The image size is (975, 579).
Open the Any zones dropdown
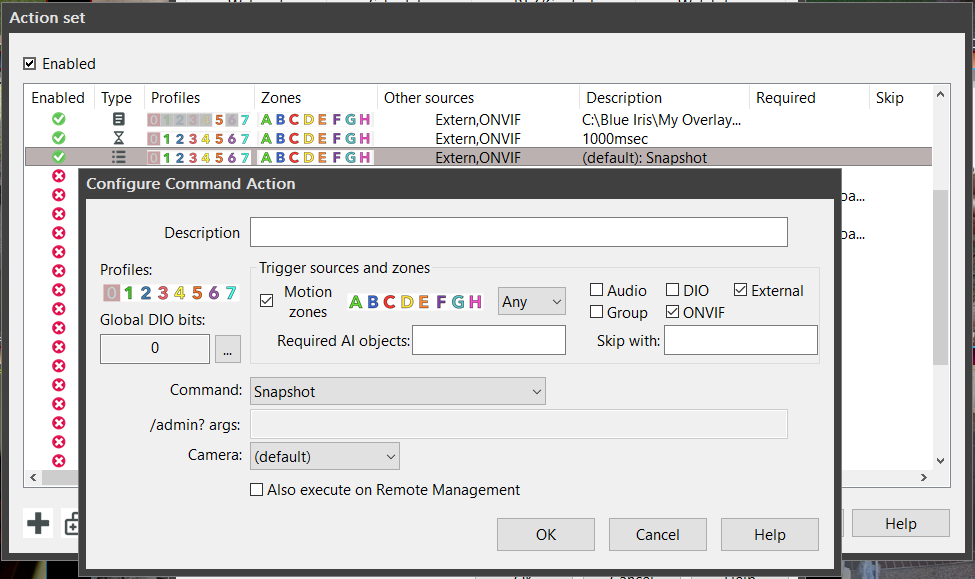point(531,302)
